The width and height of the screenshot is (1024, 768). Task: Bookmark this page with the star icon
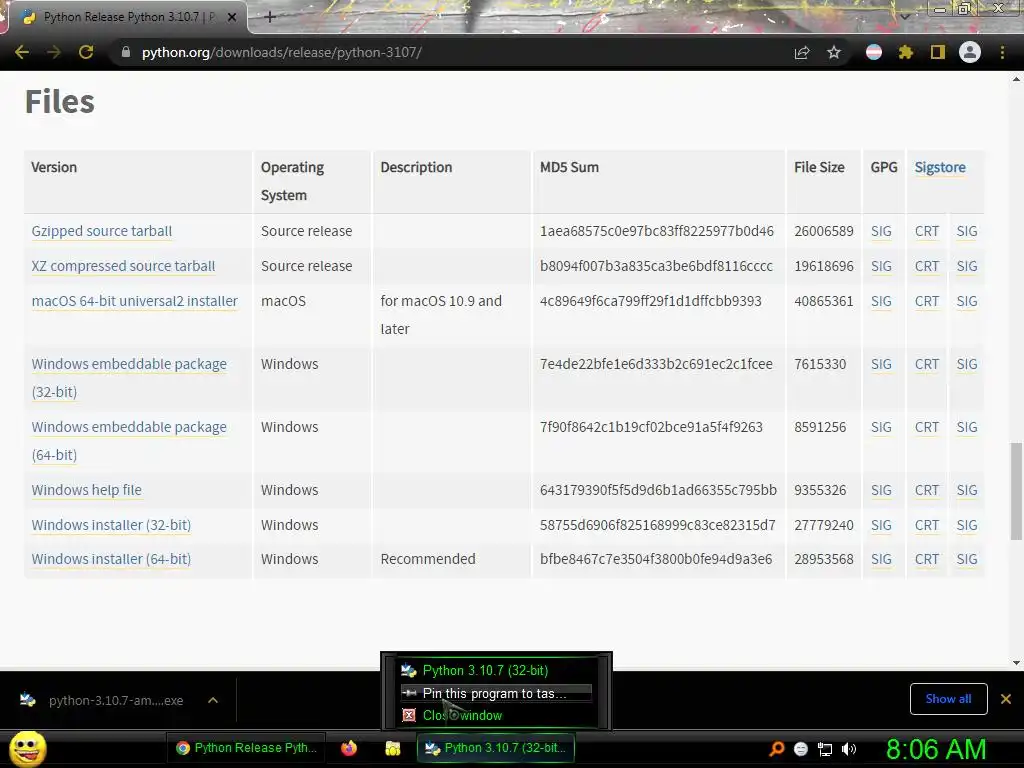click(x=834, y=52)
